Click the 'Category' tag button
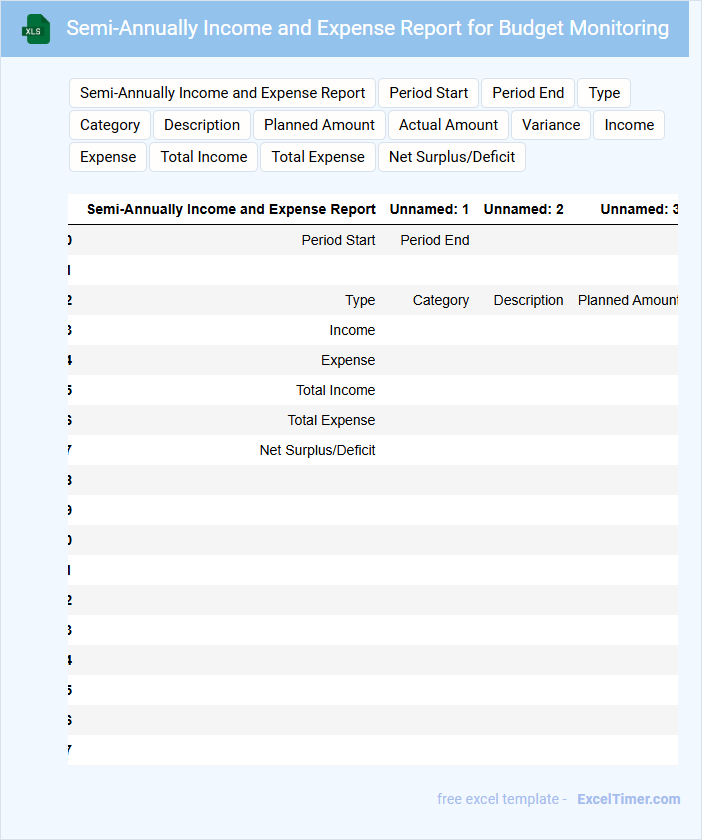This screenshot has width=702, height=840. click(110, 125)
